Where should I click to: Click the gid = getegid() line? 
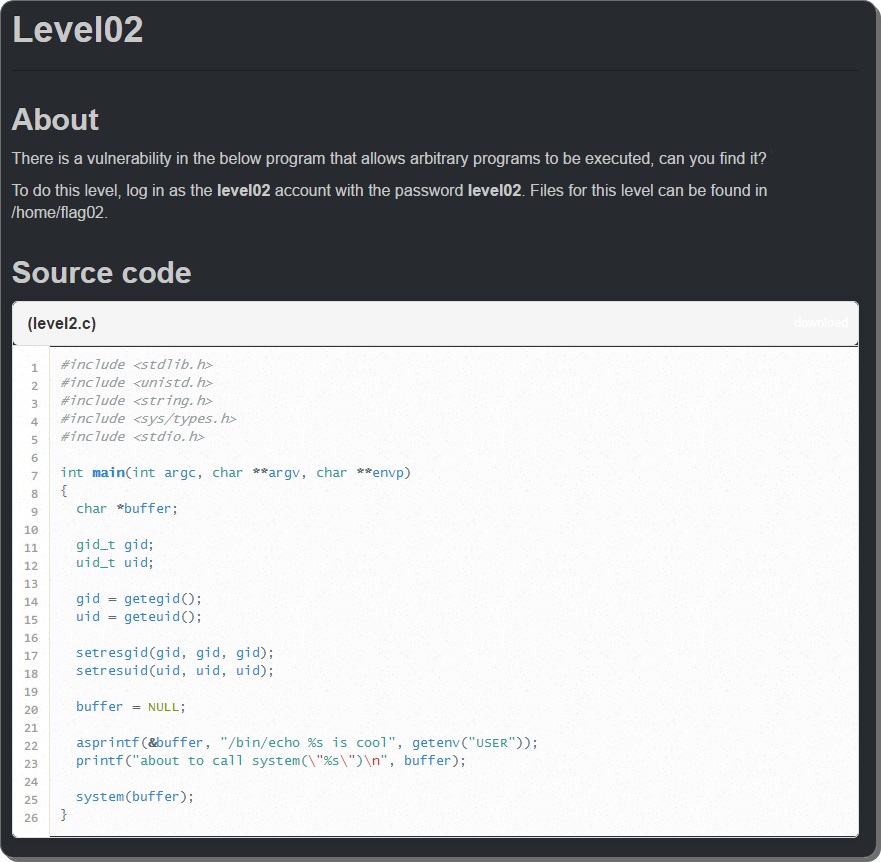139,599
